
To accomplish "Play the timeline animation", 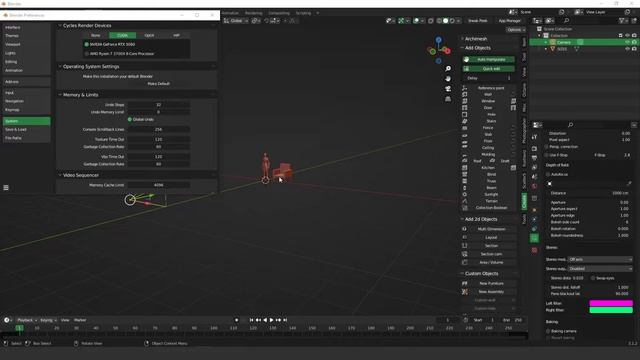I will pyautogui.click(x=271, y=320).
